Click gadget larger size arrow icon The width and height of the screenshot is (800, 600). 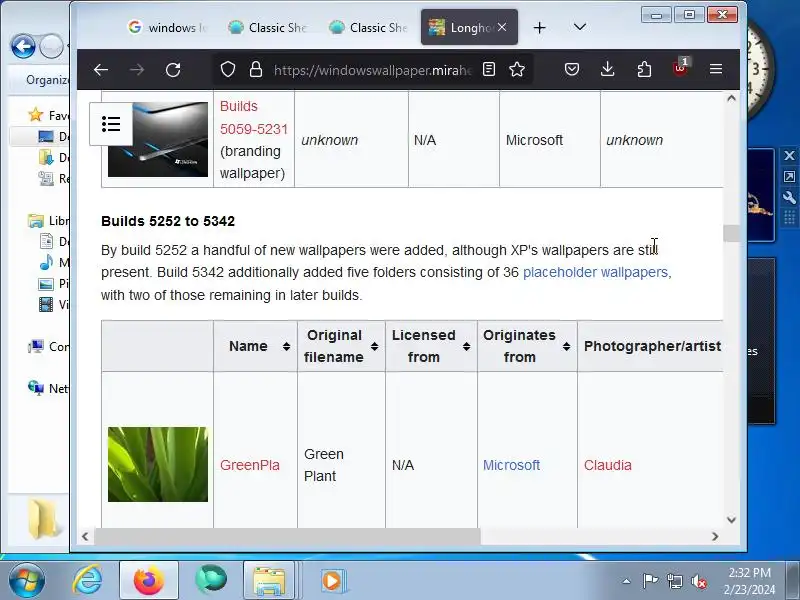click(789, 177)
